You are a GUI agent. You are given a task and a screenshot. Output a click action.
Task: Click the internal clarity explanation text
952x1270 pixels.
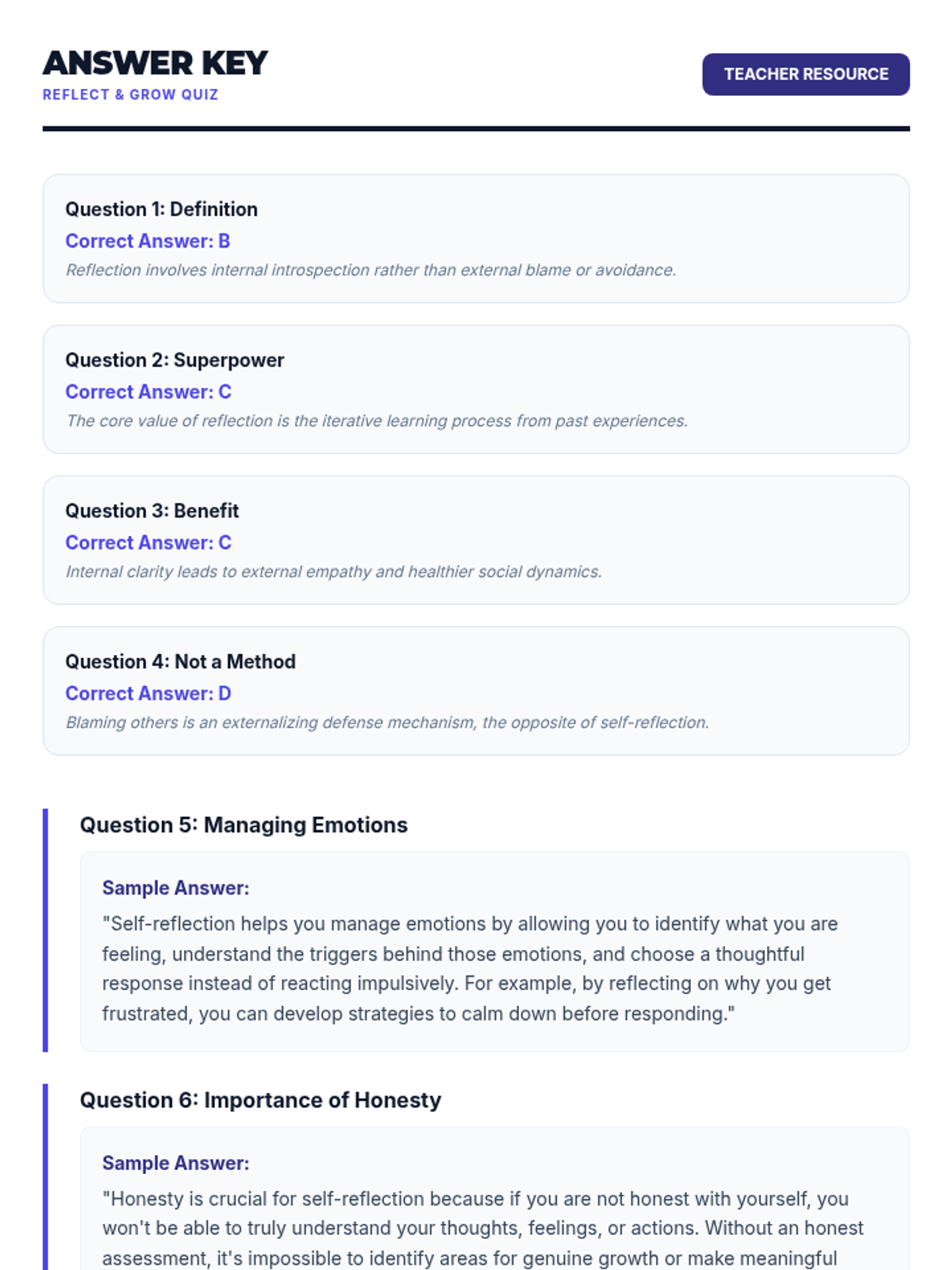pyautogui.click(x=333, y=572)
